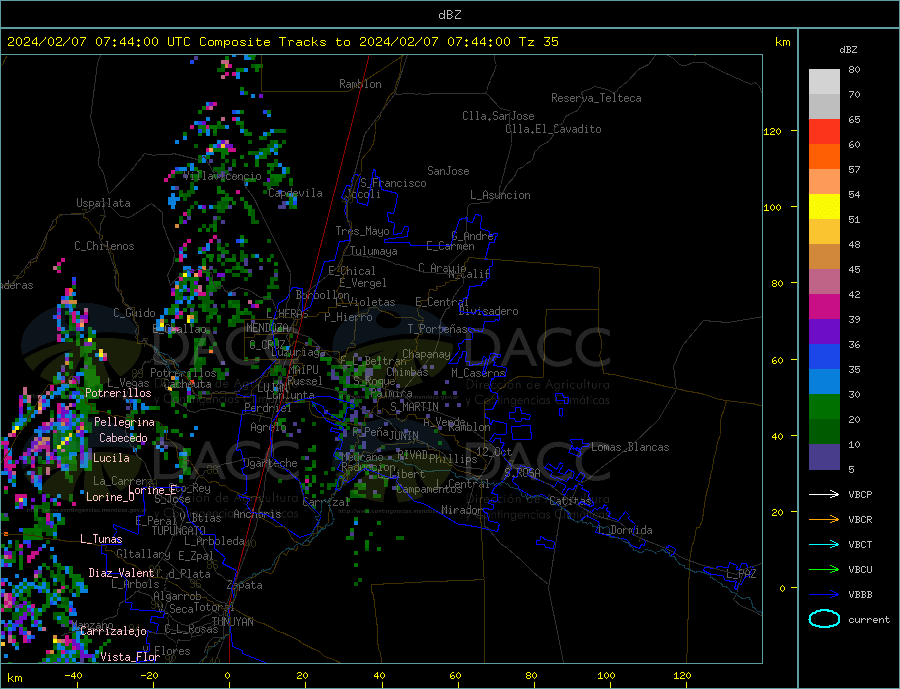This screenshot has width=900, height=689.
Task: Click the TUNUYAN label
Action: (x=232, y=622)
